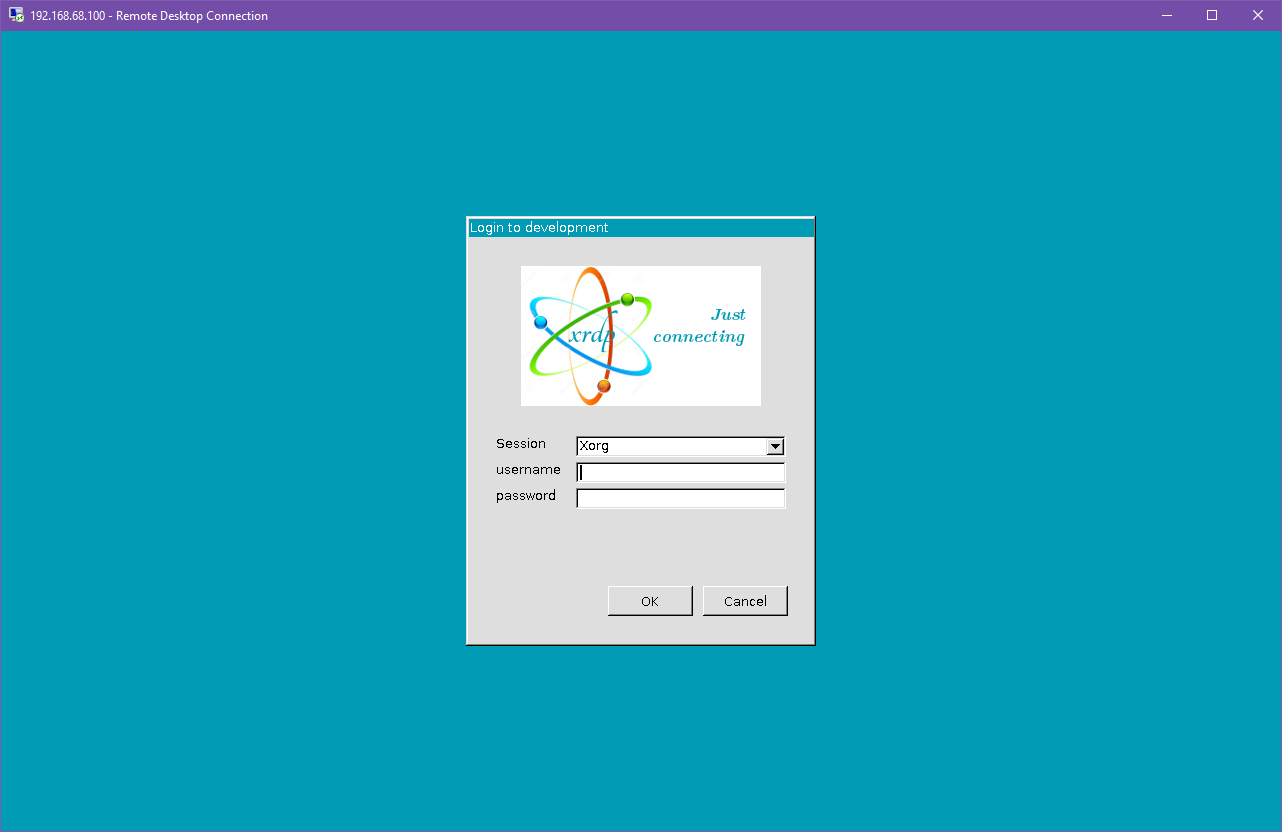Click the 'password' label
This screenshot has width=1282, height=832.
526,496
